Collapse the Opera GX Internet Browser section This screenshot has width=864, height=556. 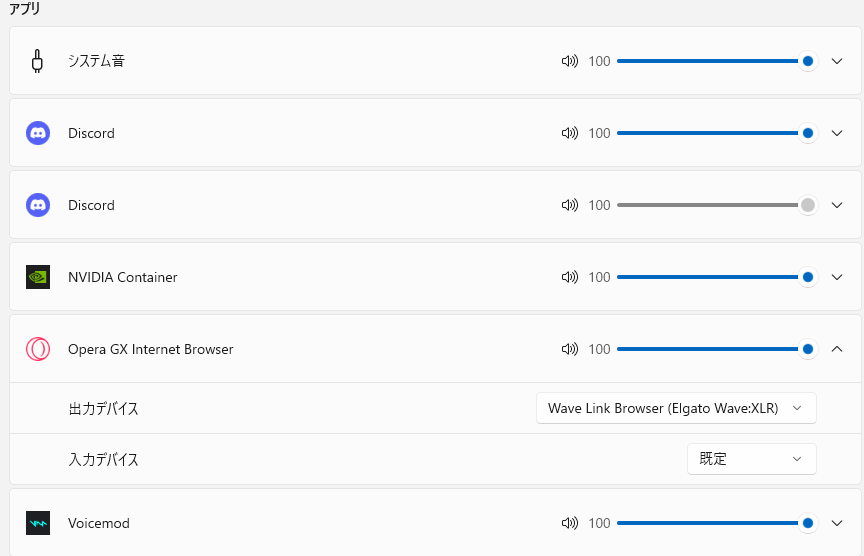[x=837, y=349]
